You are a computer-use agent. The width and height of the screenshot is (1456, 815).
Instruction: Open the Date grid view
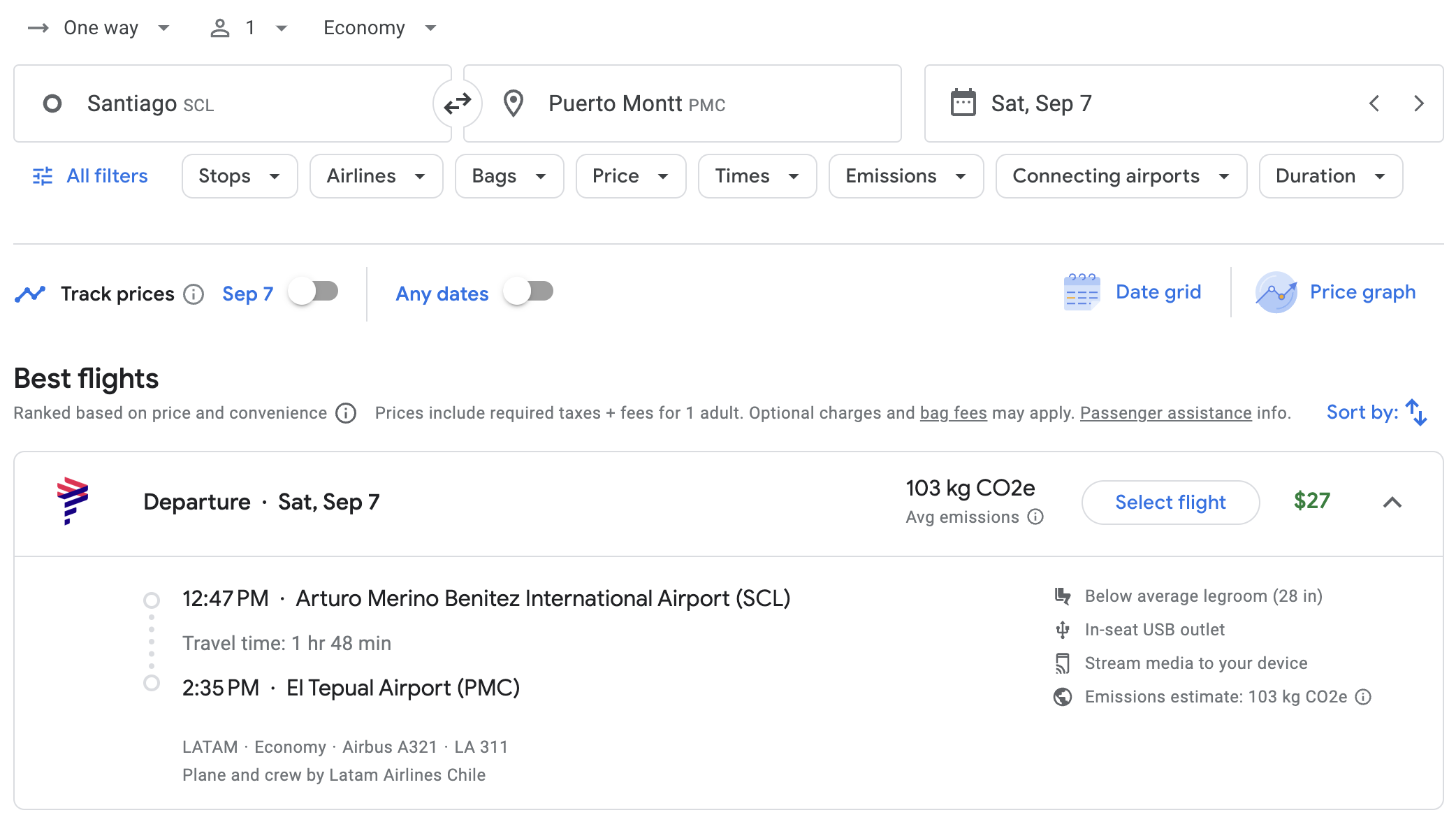click(1133, 292)
